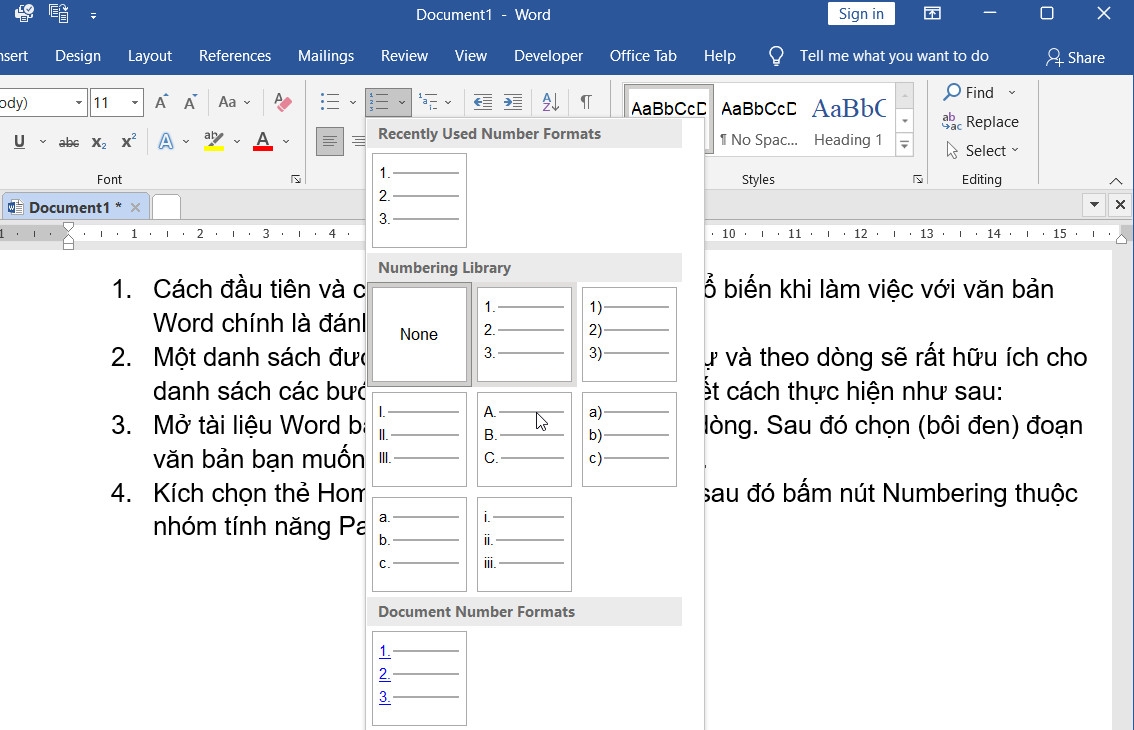This screenshot has width=1134, height=730.
Task: Toggle Strikethrough formatting
Action: [69, 143]
